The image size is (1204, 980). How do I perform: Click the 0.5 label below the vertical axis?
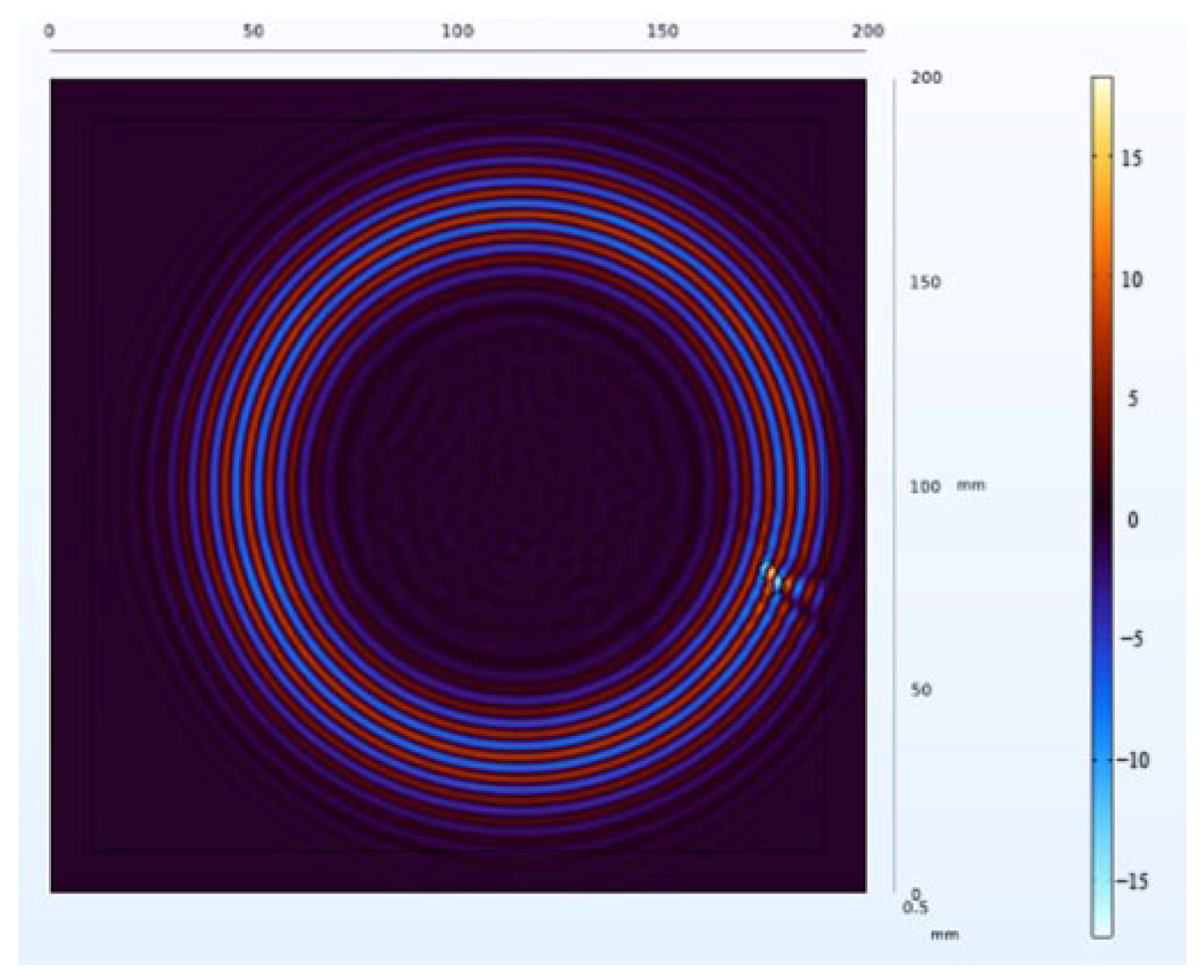(915, 908)
